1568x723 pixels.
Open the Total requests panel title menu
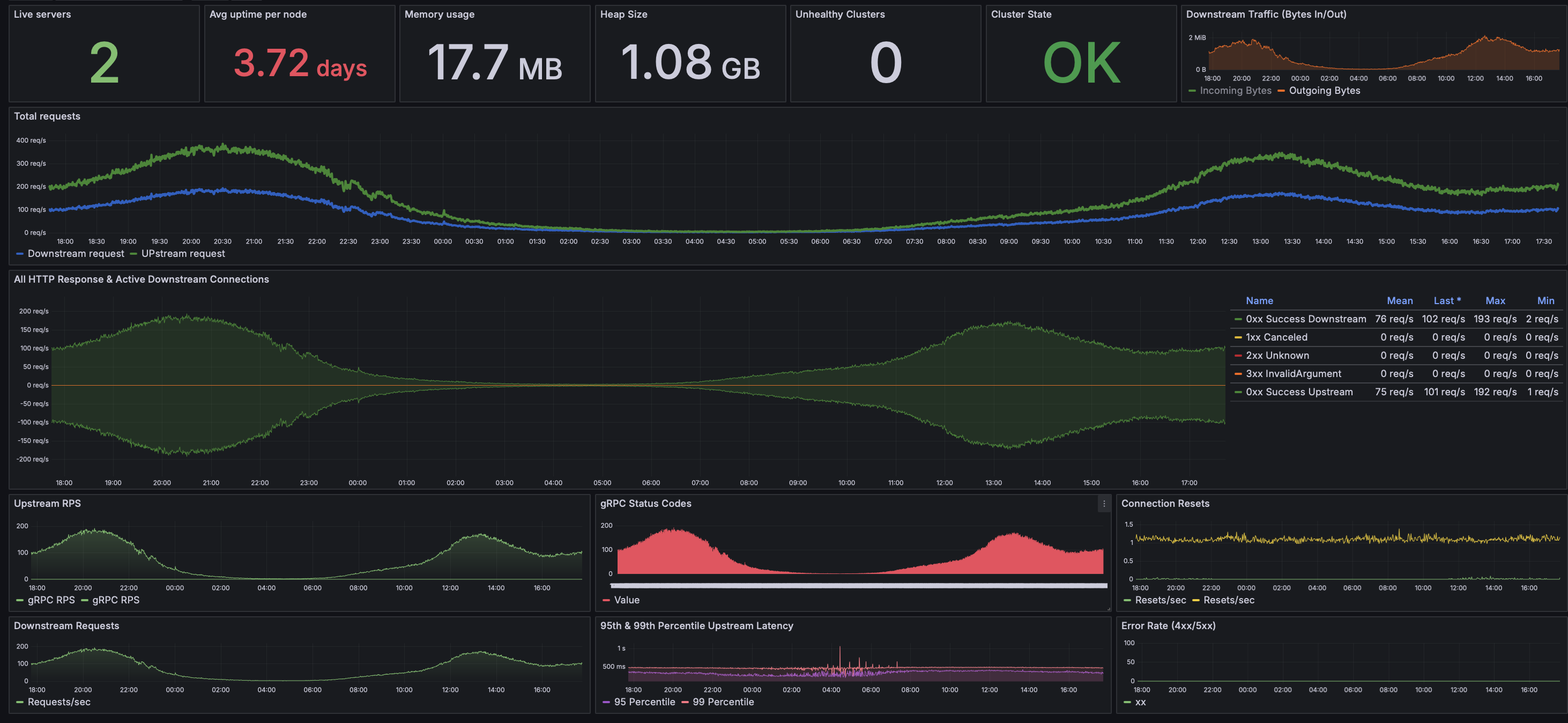(x=47, y=116)
